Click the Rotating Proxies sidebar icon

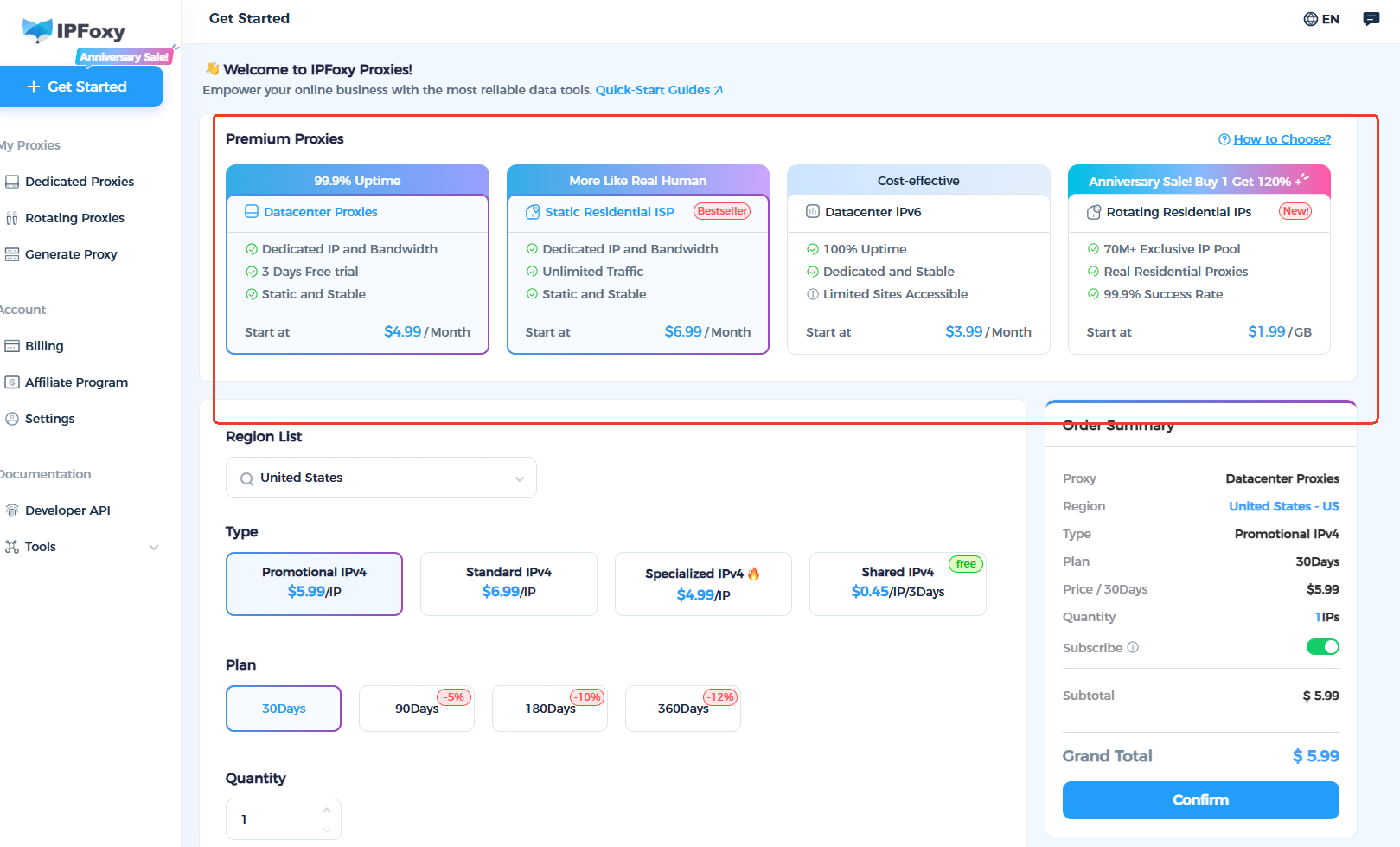pyautogui.click(x=12, y=218)
